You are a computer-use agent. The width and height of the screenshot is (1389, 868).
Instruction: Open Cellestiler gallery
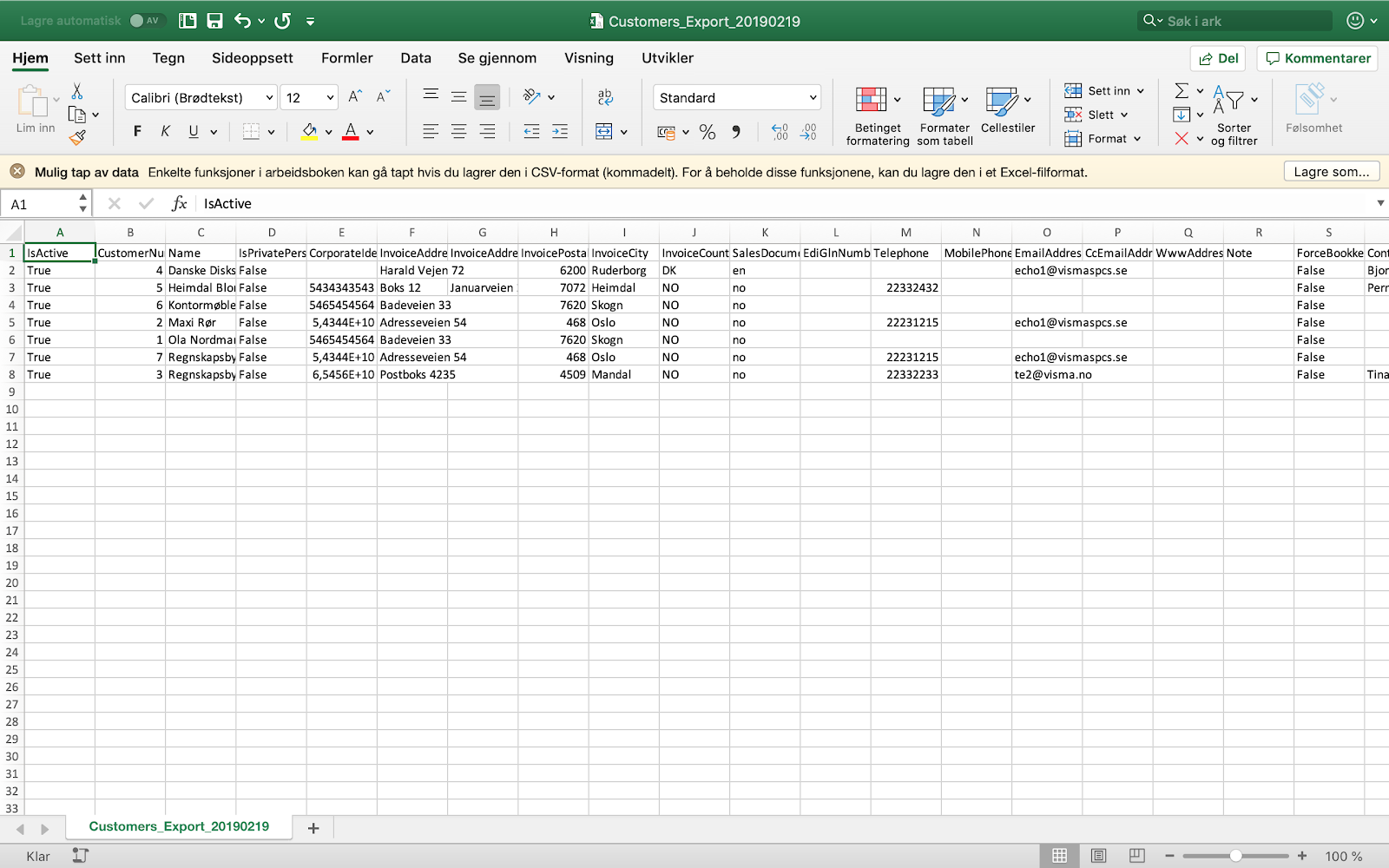pos(1008,110)
